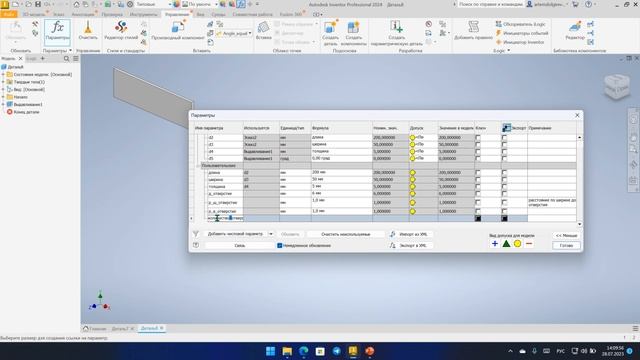Check the Key box for the 200 mm row
This screenshot has height=360, width=640.
pyautogui.click(x=478, y=173)
